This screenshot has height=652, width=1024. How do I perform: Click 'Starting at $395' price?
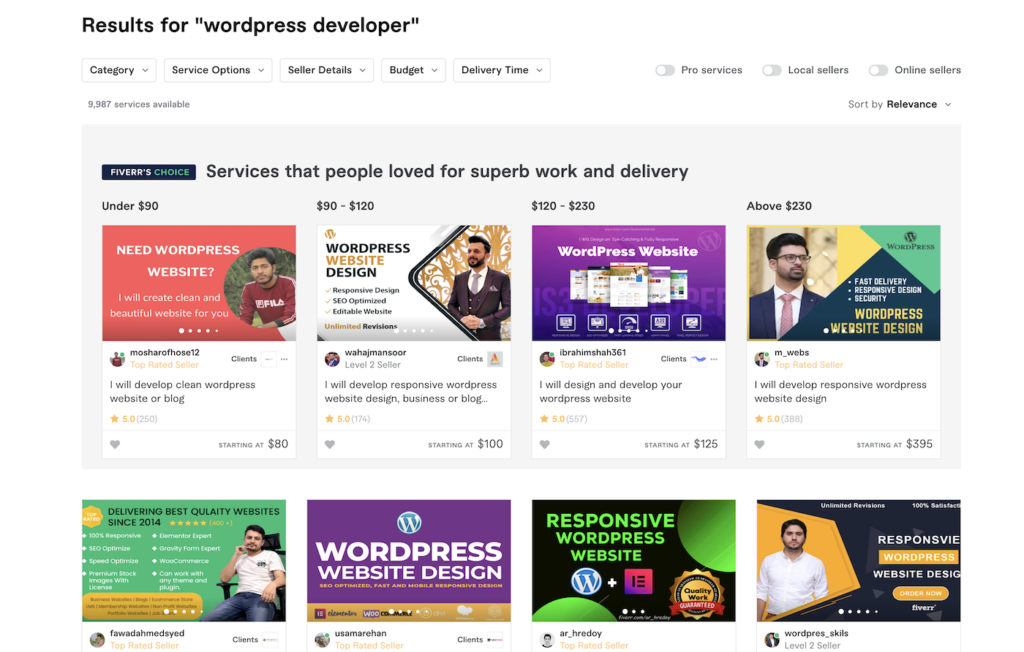895,444
